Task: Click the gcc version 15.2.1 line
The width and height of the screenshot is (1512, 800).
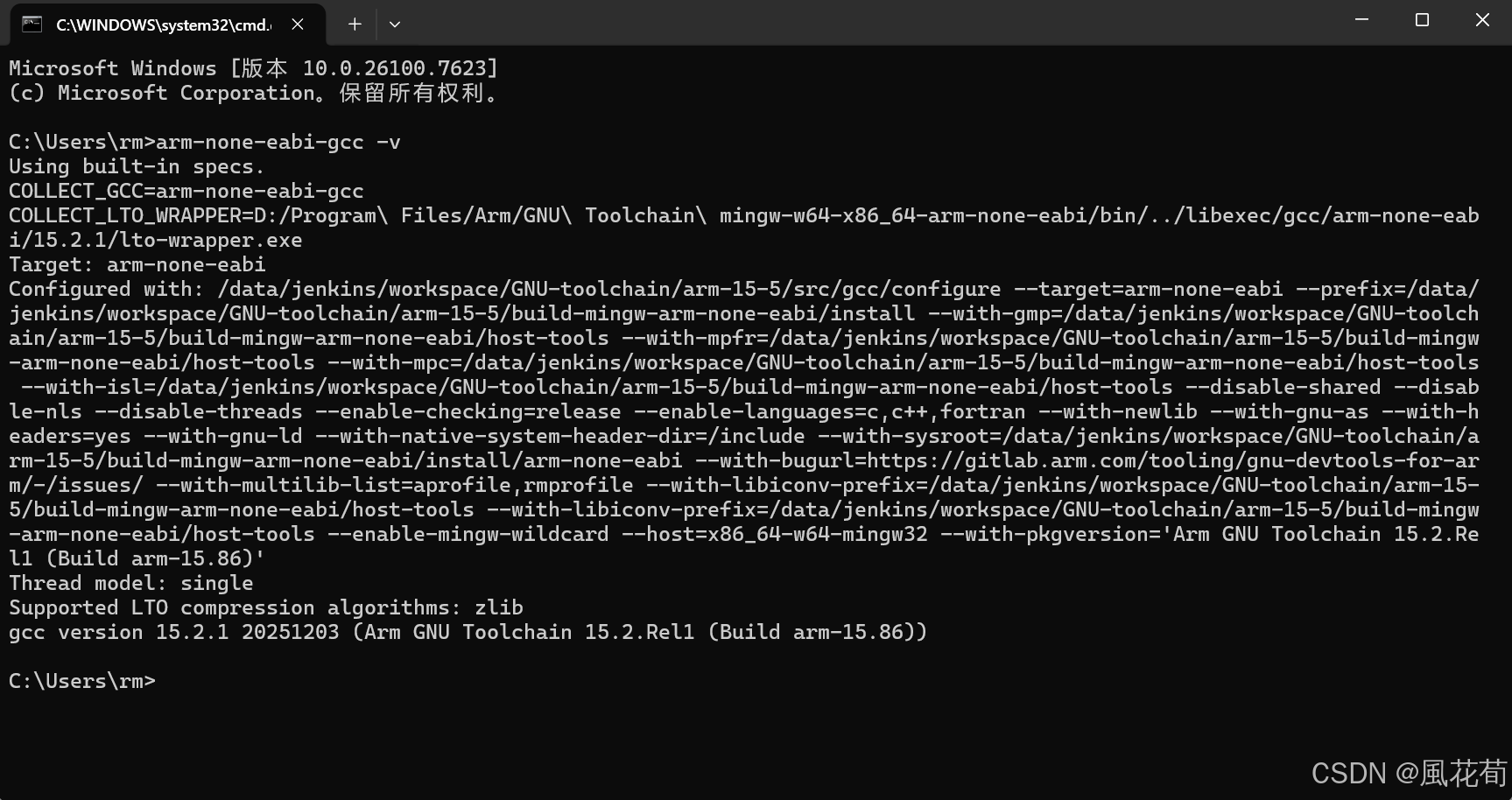Action: 468,632
